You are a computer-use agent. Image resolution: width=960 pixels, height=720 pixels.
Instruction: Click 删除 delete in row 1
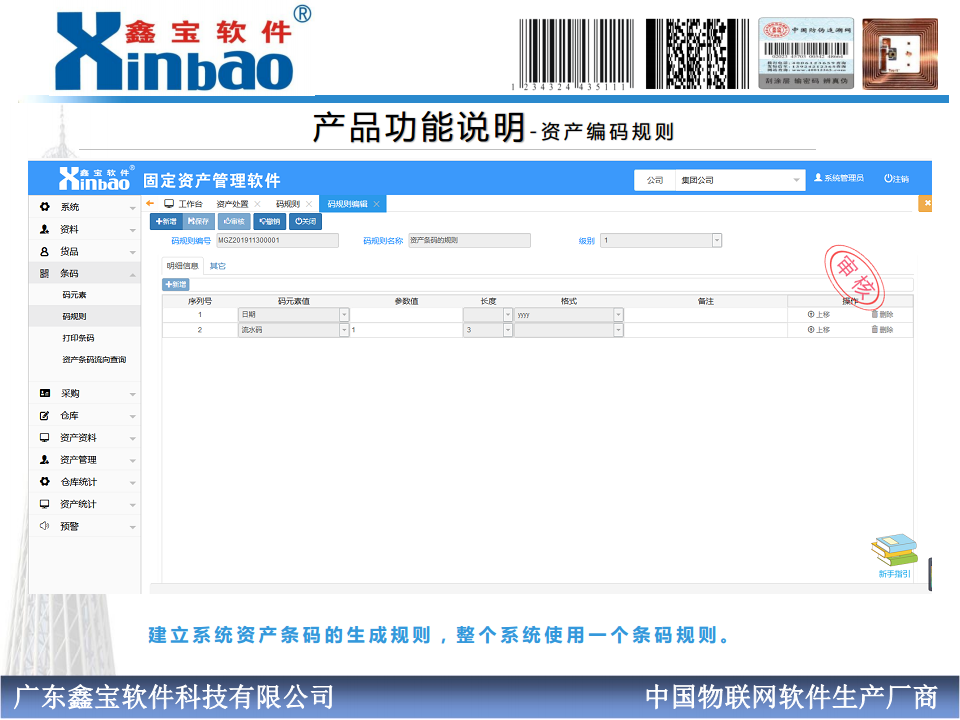click(882, 315)
